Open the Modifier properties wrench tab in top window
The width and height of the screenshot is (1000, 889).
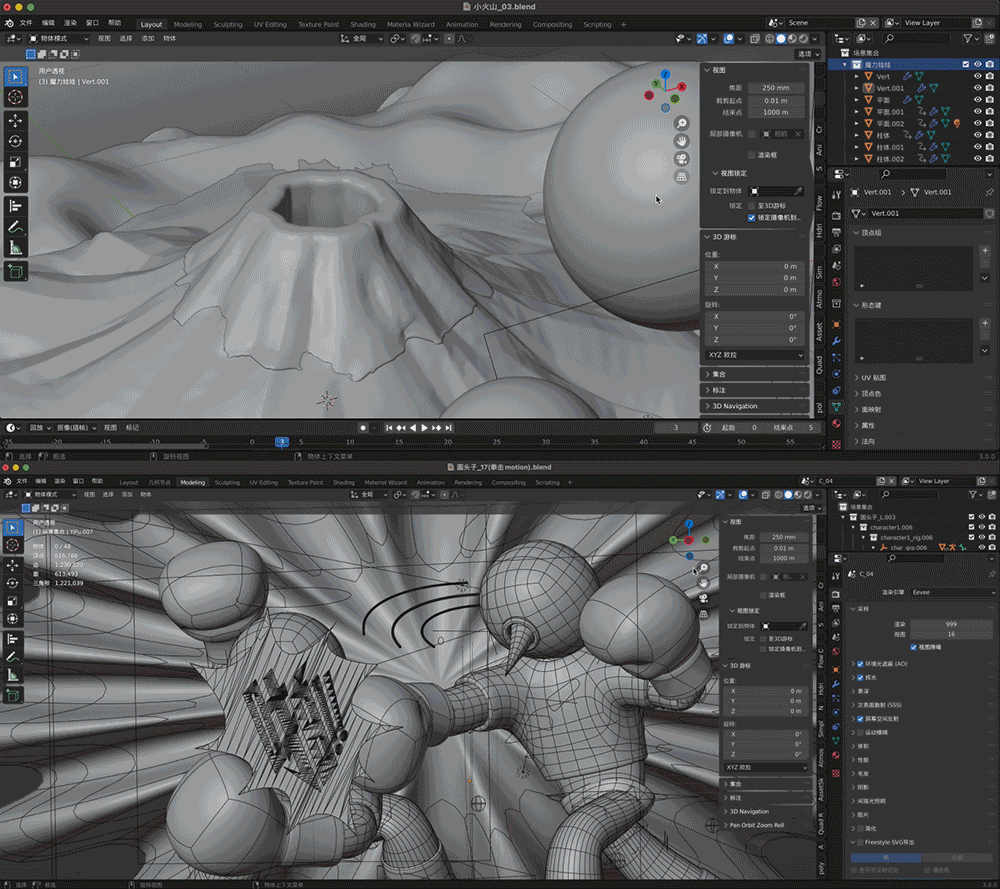click(837, 341)
